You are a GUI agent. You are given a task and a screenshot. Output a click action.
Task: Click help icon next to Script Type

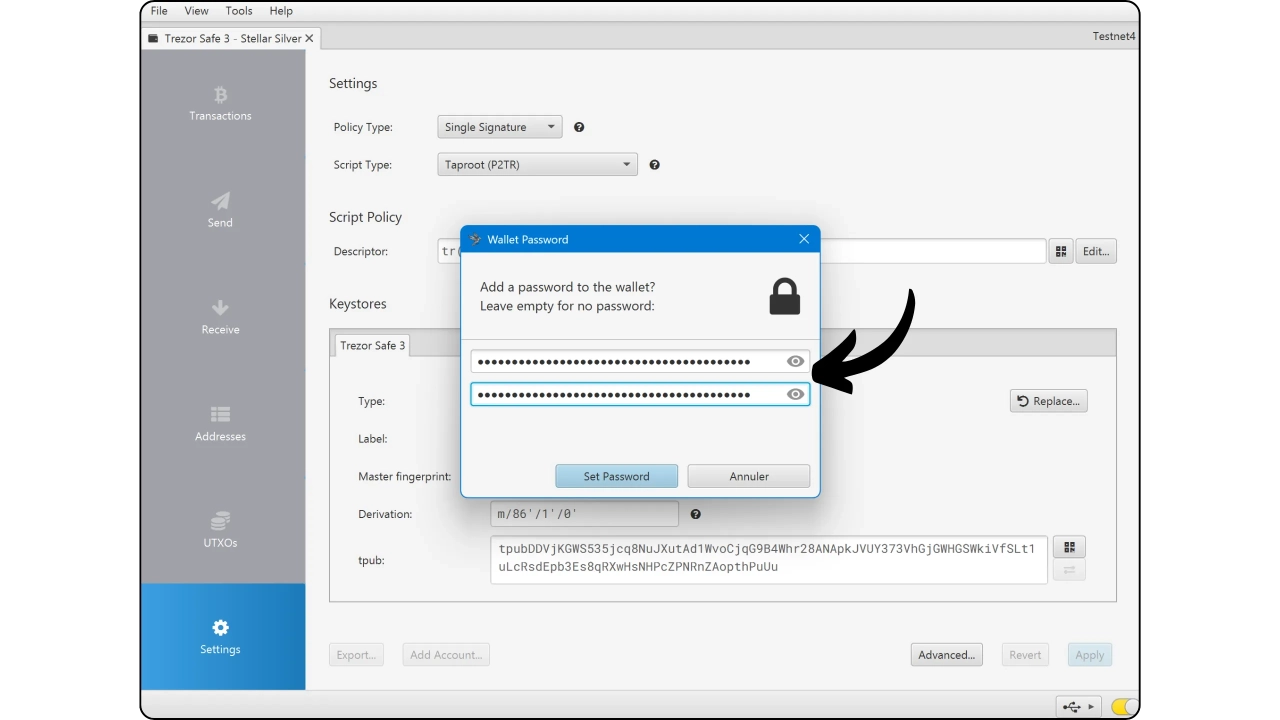tap(654, 165)
